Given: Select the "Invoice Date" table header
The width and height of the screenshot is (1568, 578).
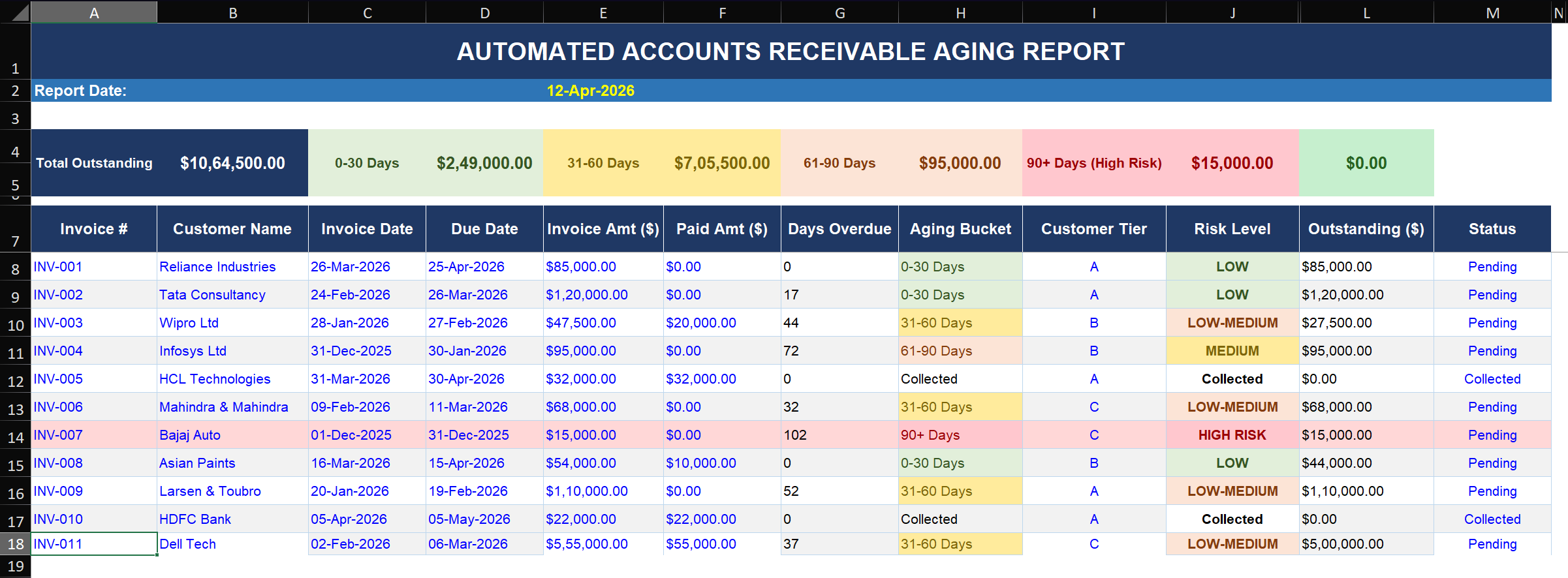Looking at the screenshot, I should tap(367, 229).
